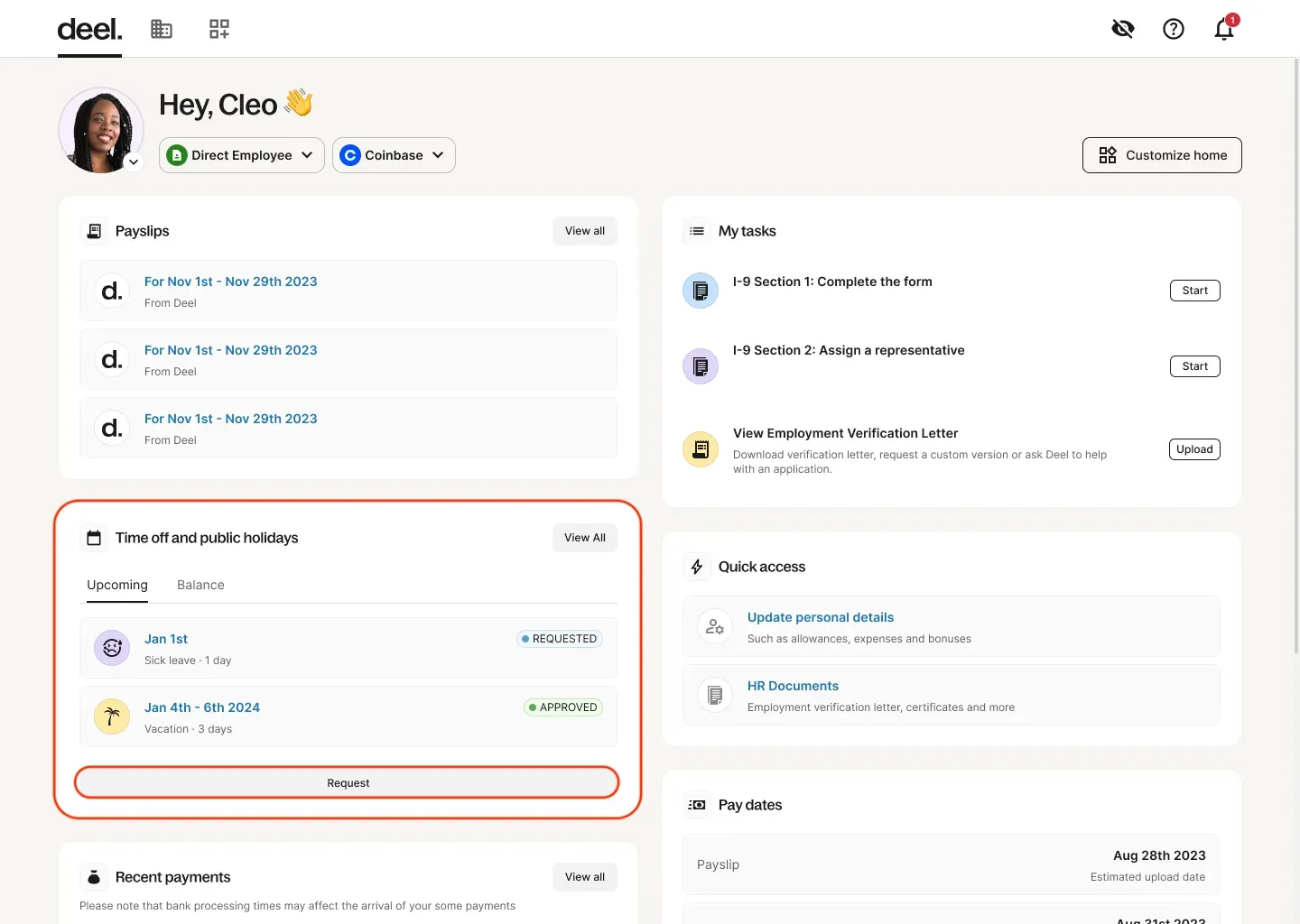Screen dimensions: 1300x924
Task: Start I-9 Section 1 form task
Action: click(1194, 291)
